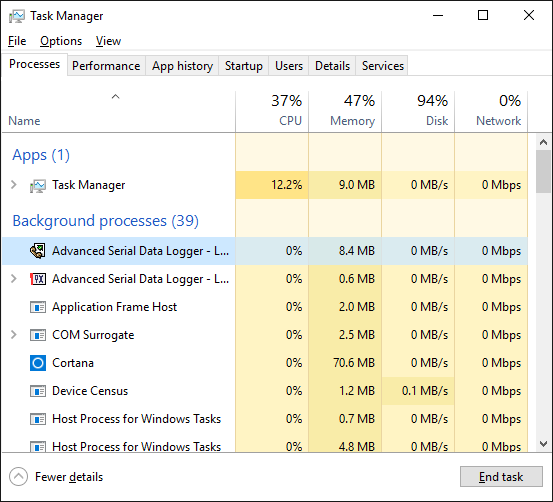Click the Cortana circle icon
This screenshot has height=502, width=553.
tap(38, 363)
